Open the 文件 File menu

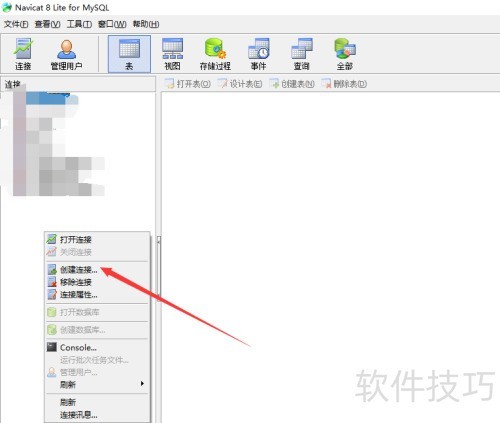pos(16,24)
